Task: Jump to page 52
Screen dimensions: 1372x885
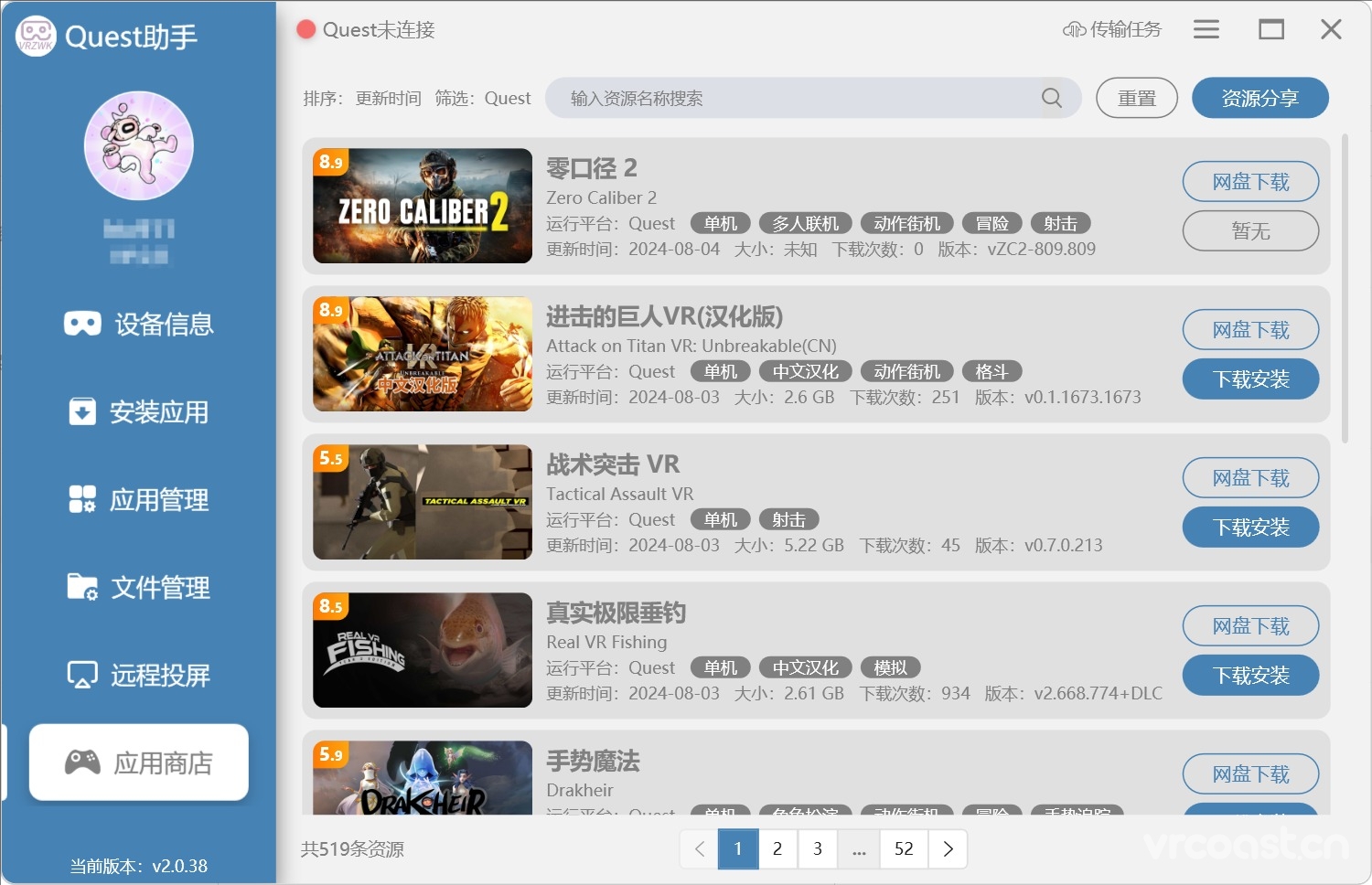Action: 904,848
